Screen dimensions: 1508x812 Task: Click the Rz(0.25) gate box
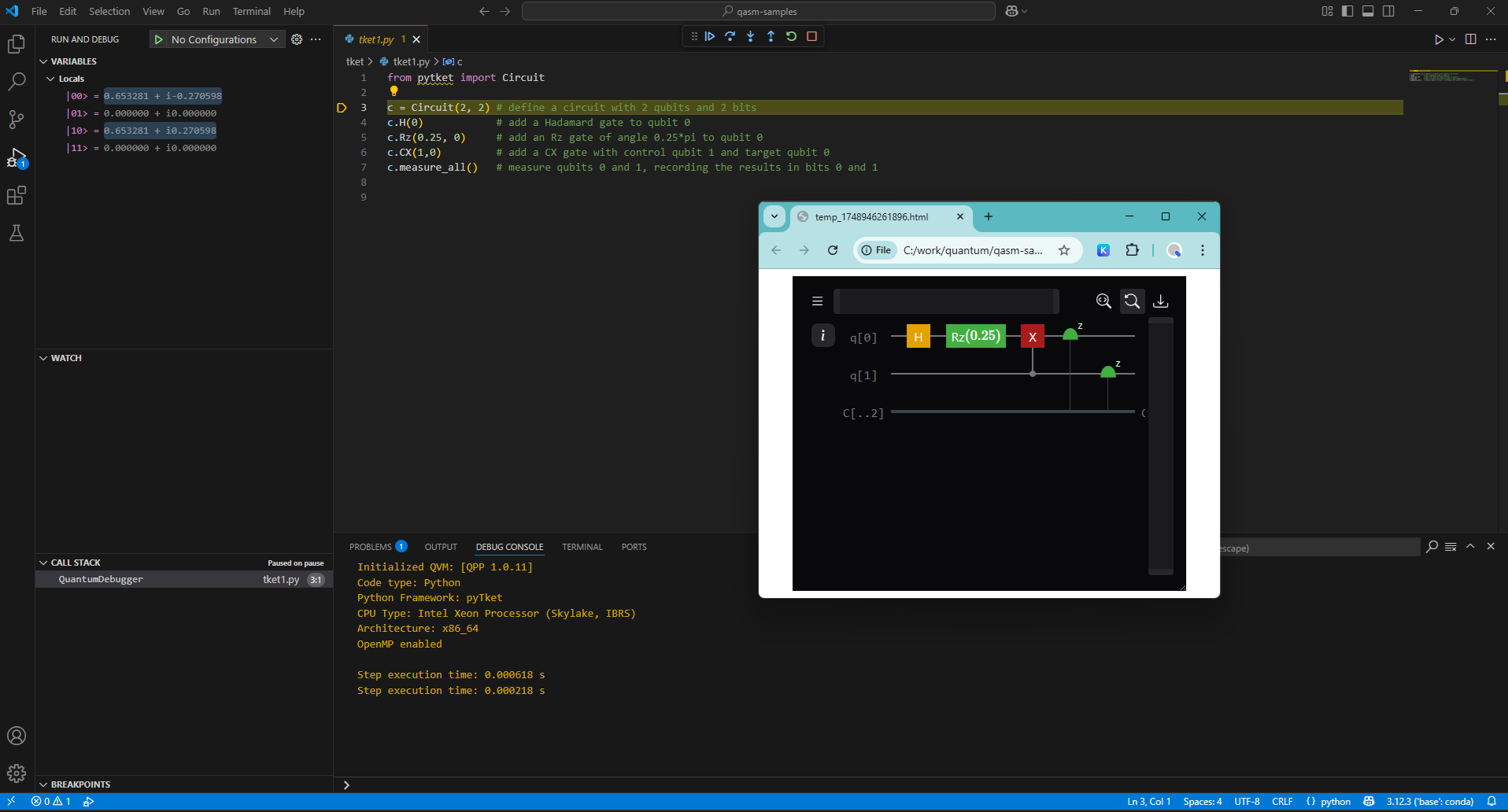[976, 336]
